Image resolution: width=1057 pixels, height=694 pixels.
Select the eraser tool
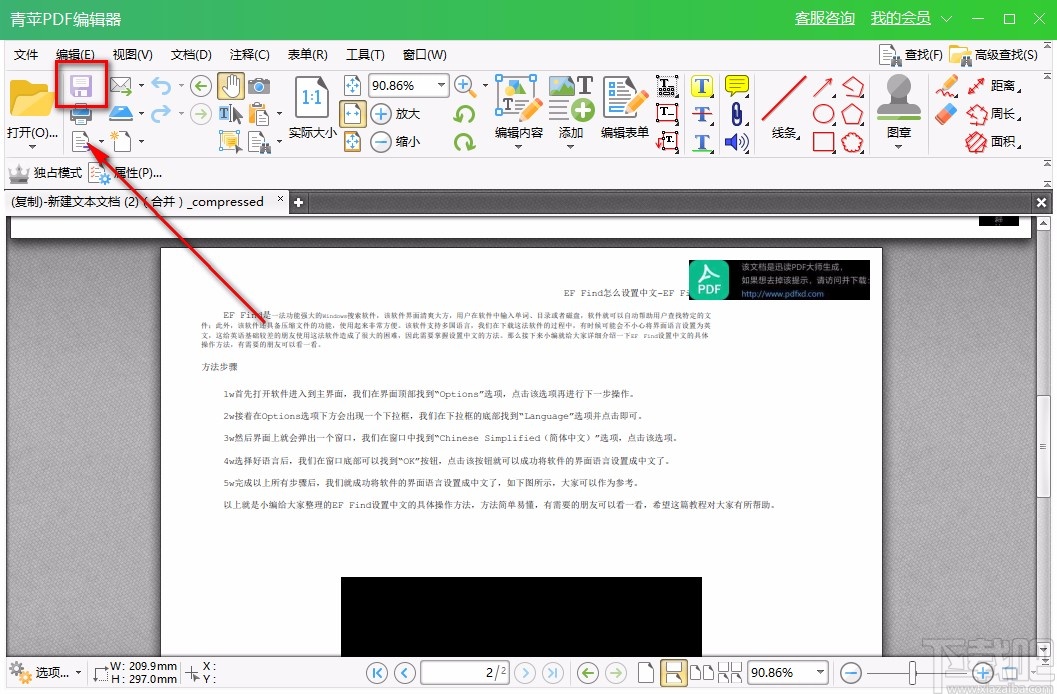pyautogui.click(x=947, y=114)
